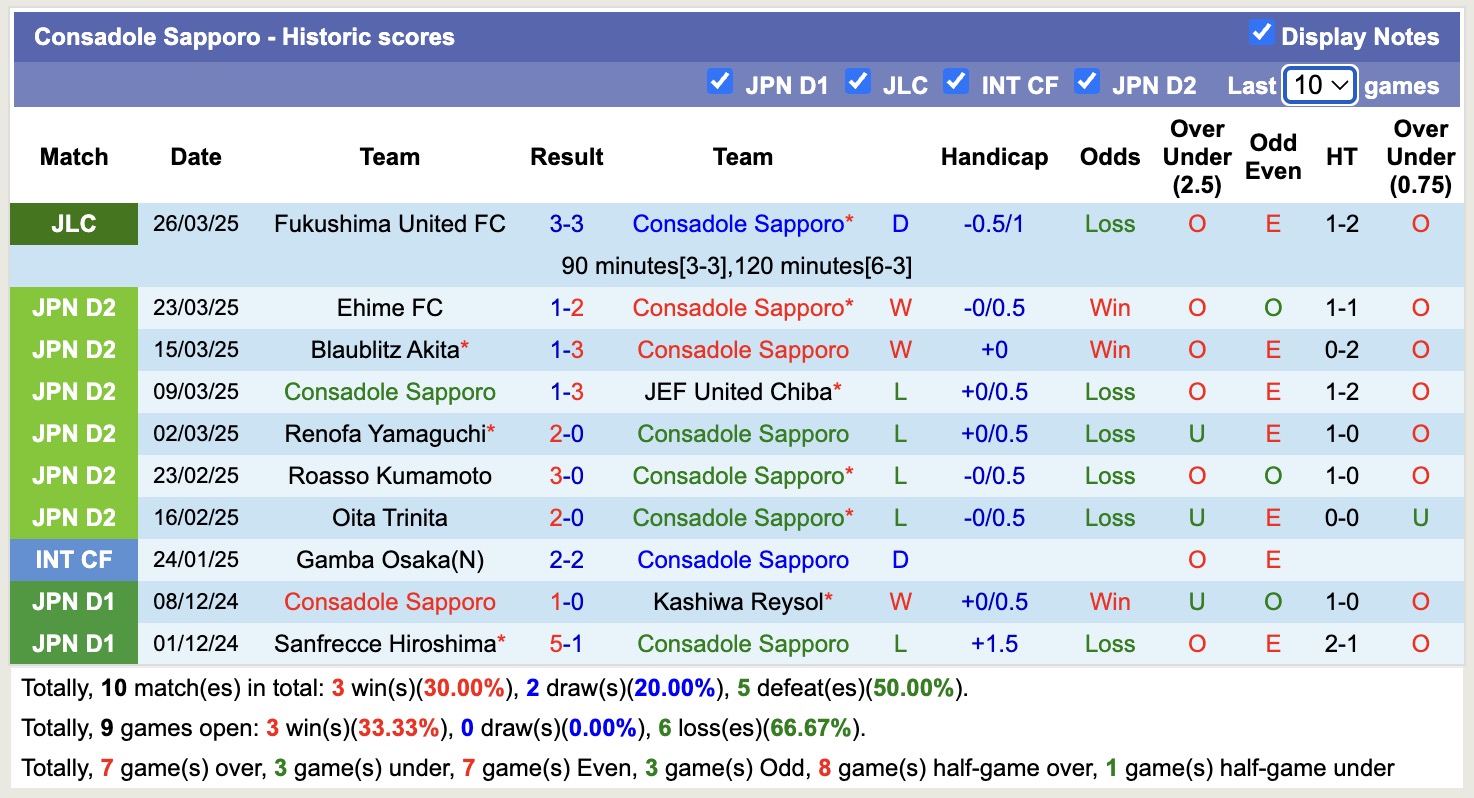The width and height of the screenshot is (1474, 798).
Task: Open Sanfrecce Hiroshima team link
Action: pos(385,644)
